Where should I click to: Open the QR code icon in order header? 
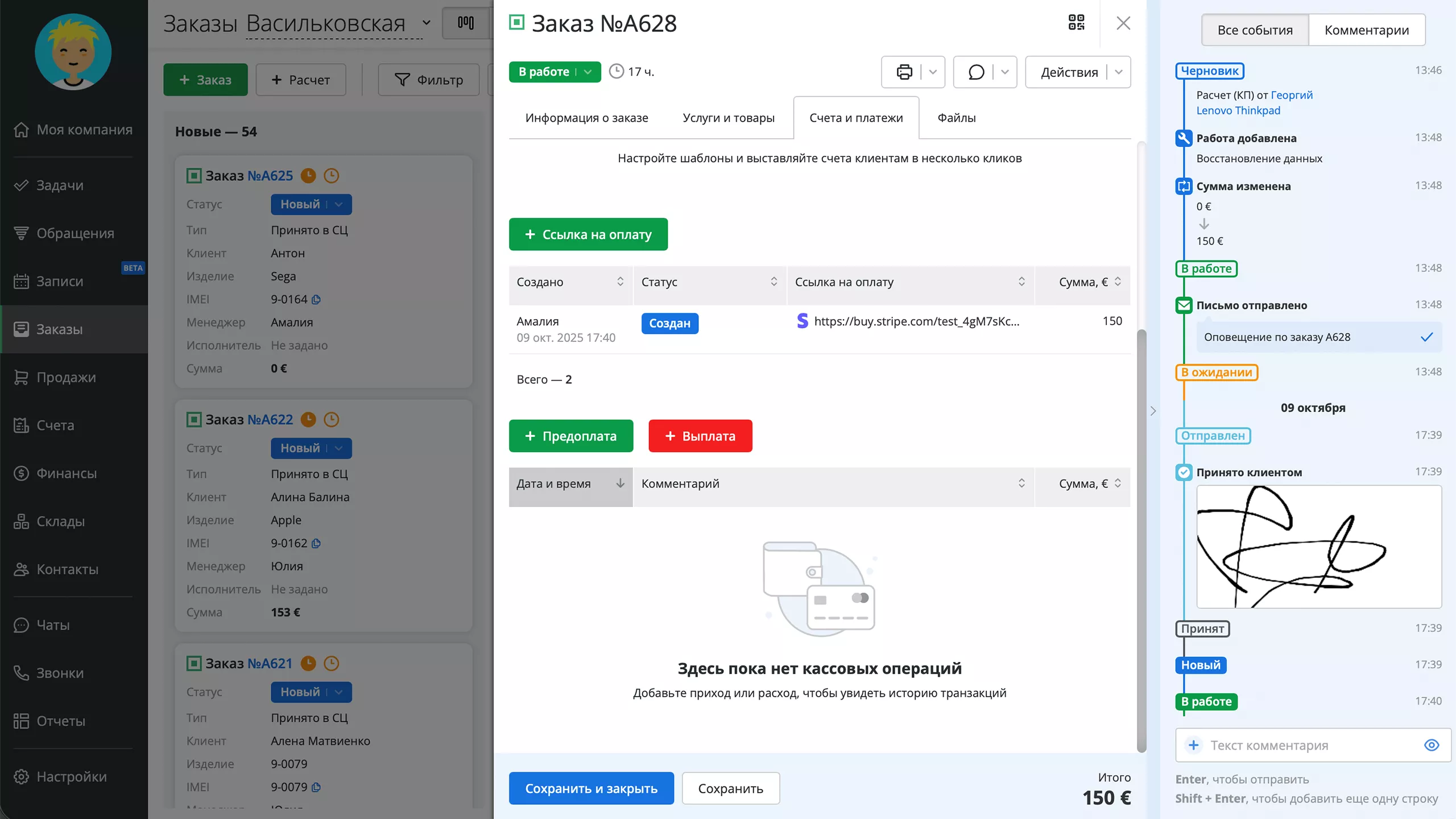coord(1076,23)
